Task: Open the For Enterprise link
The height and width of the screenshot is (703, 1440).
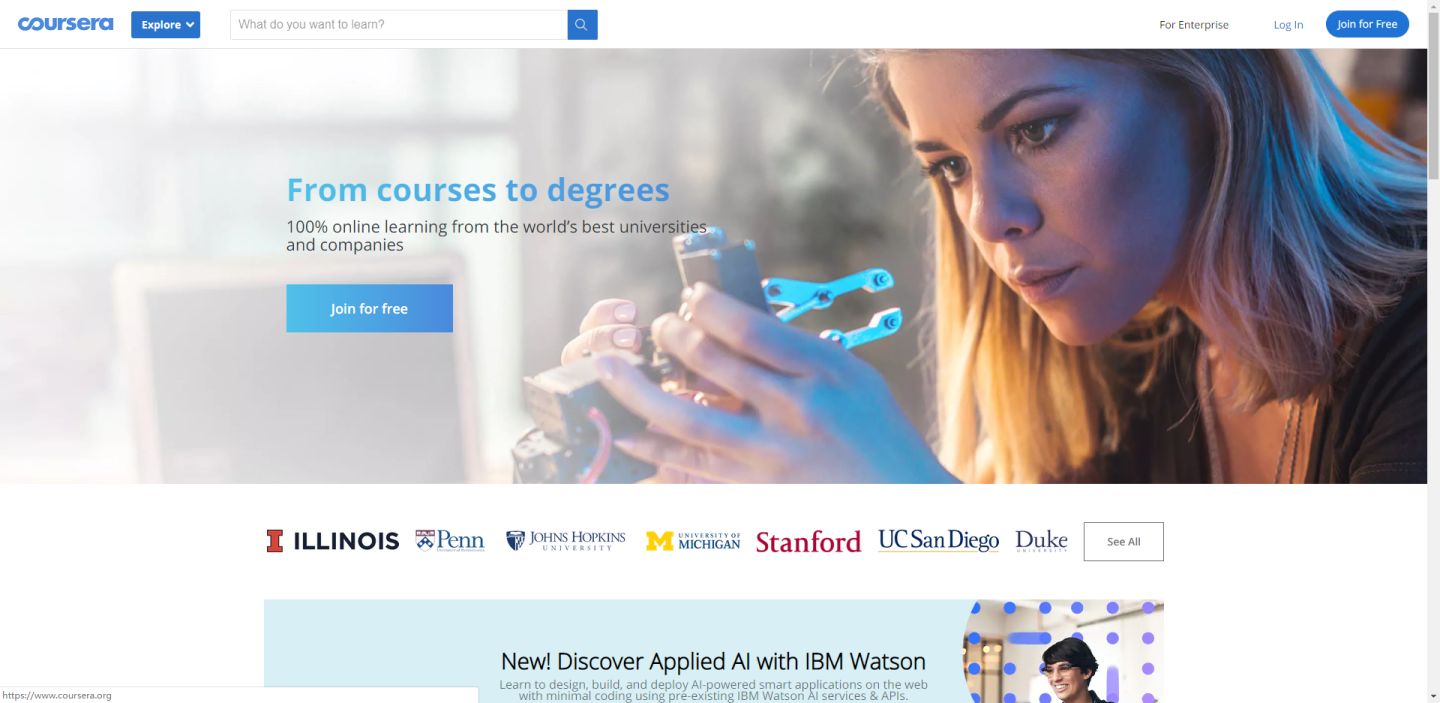Action: click(1194, 25)
